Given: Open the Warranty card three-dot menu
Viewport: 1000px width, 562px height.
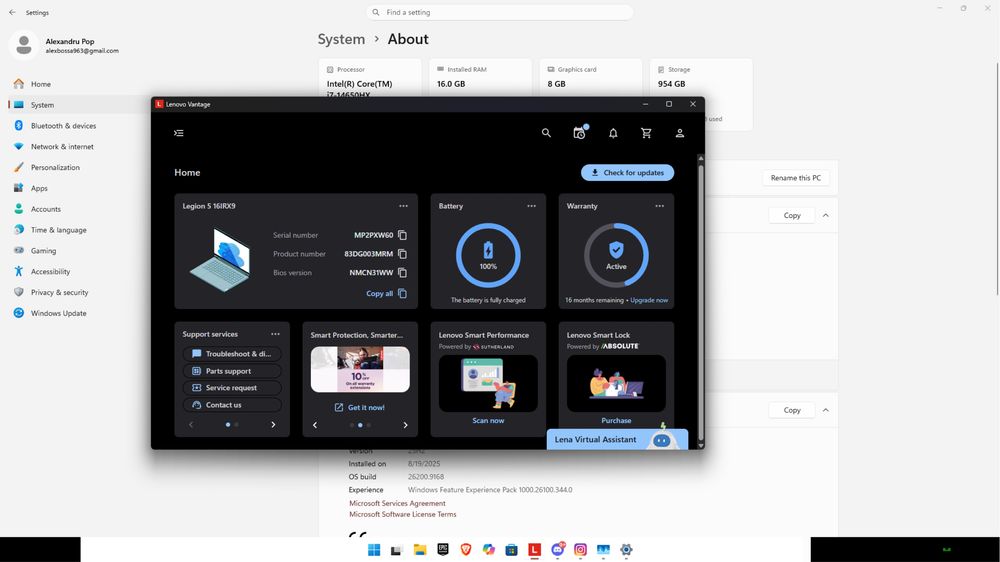Looking at the screenshot, I should coord(659,206).
